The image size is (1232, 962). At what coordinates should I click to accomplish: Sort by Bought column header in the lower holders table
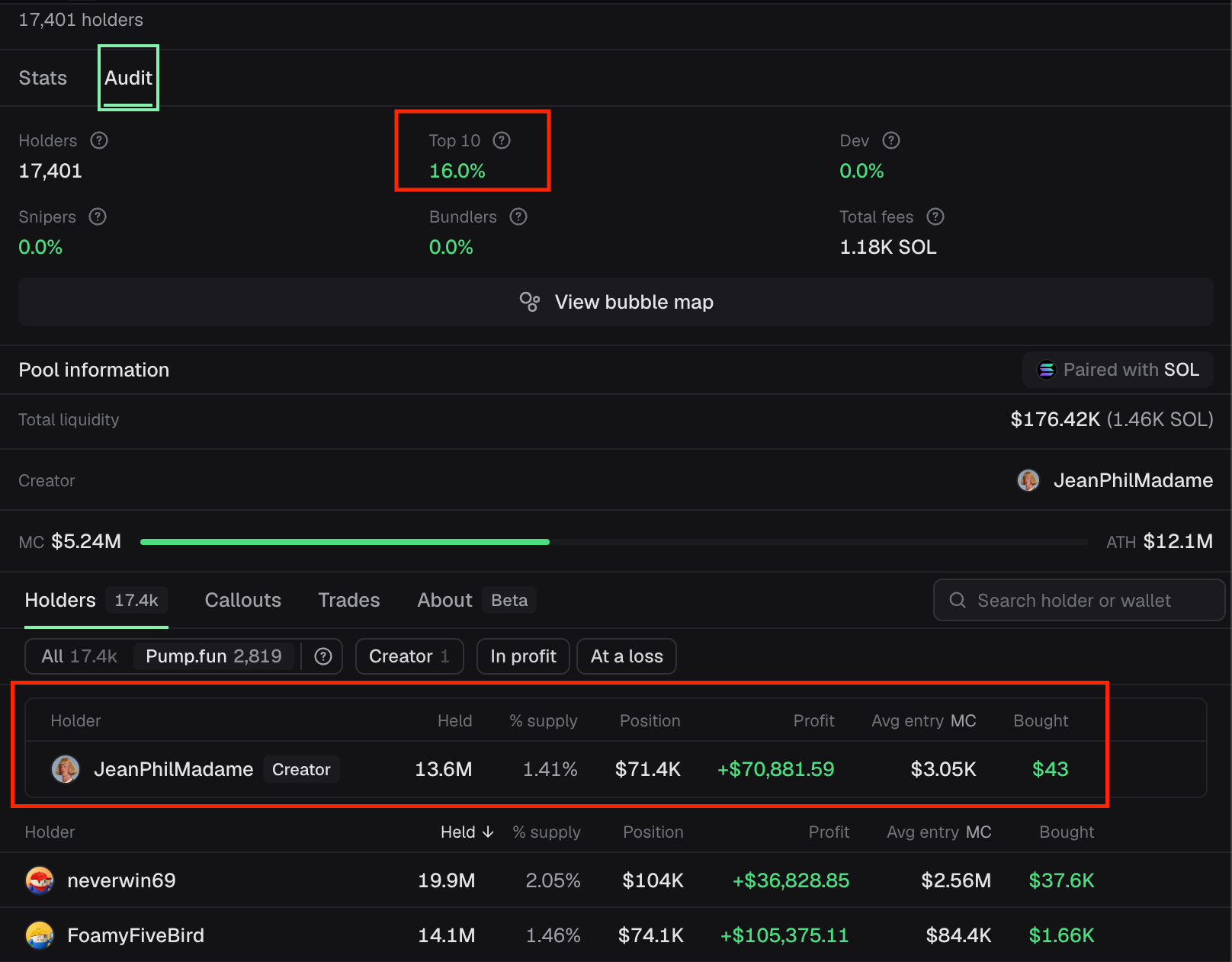point(1067,832)
